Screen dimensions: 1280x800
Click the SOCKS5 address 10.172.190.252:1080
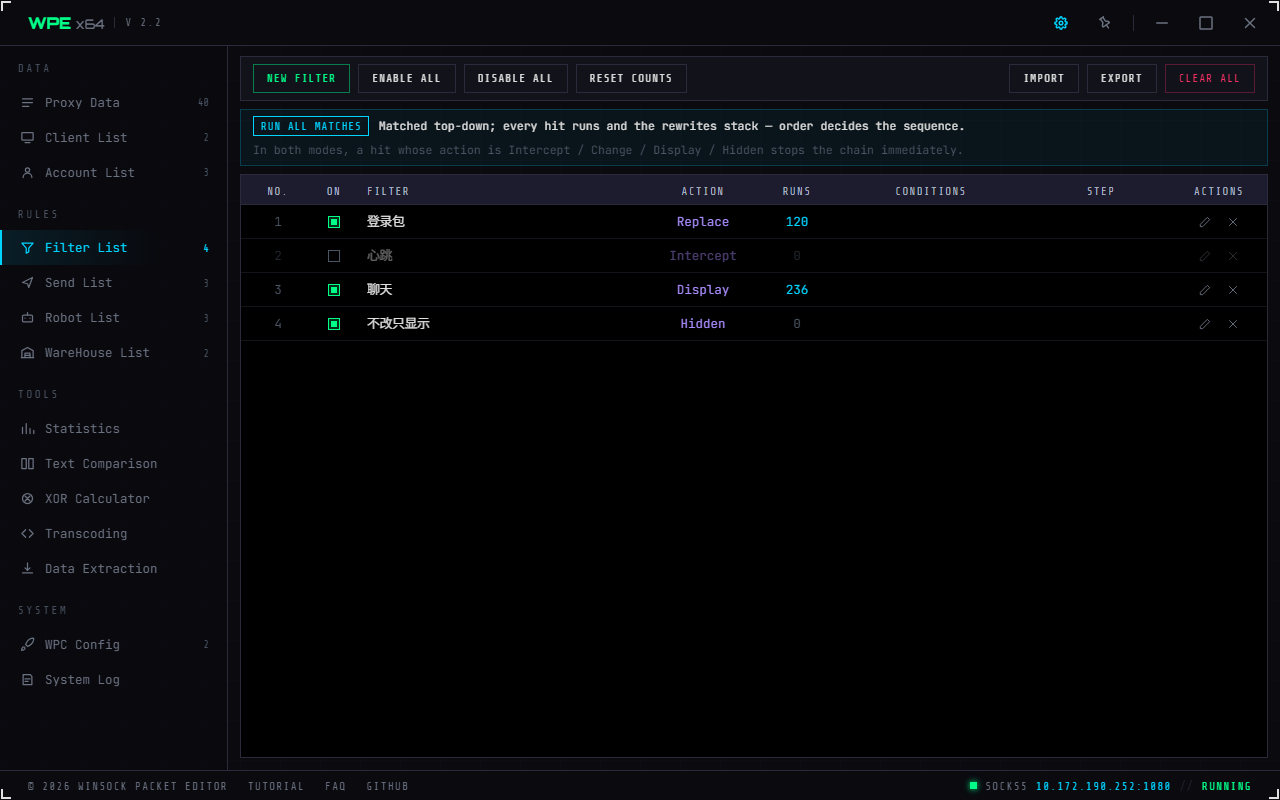click(1103, 786)
